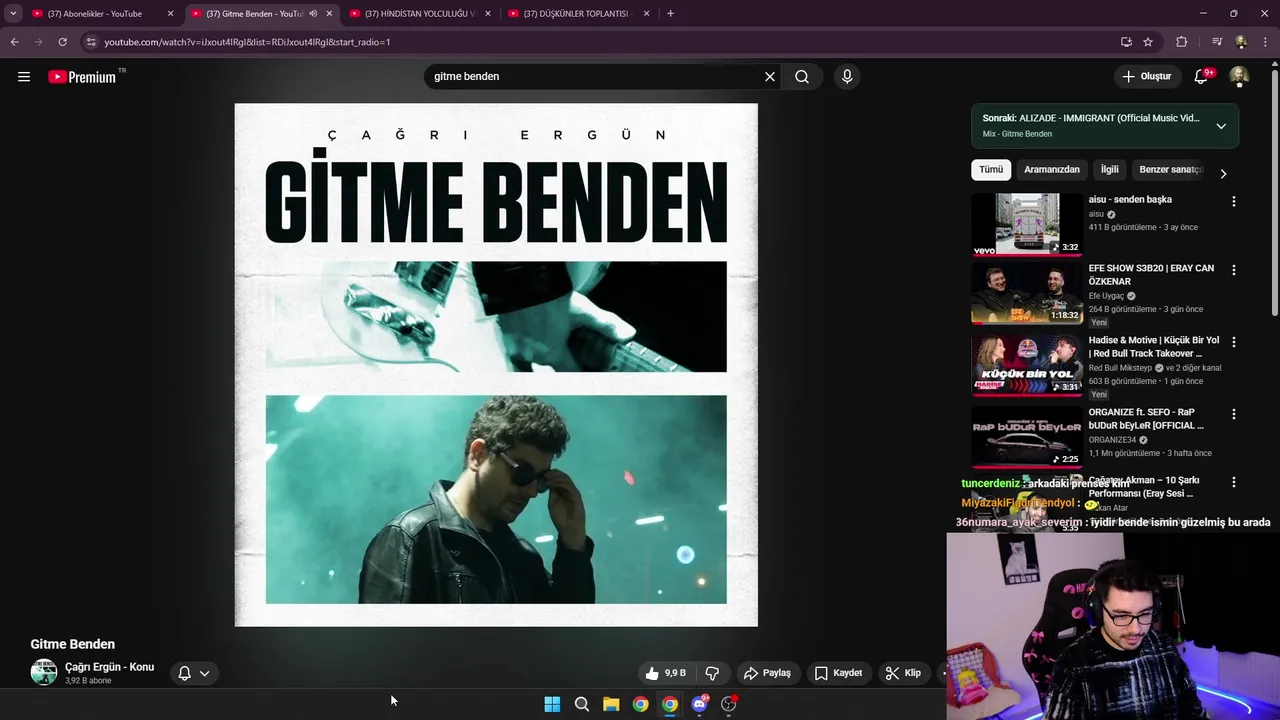
Task: Go to YouTube Premium home logo
Action: (83, 77)
